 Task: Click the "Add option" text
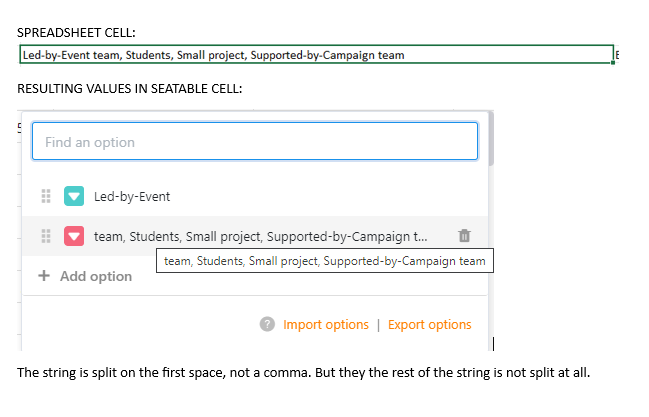point(96,276)
